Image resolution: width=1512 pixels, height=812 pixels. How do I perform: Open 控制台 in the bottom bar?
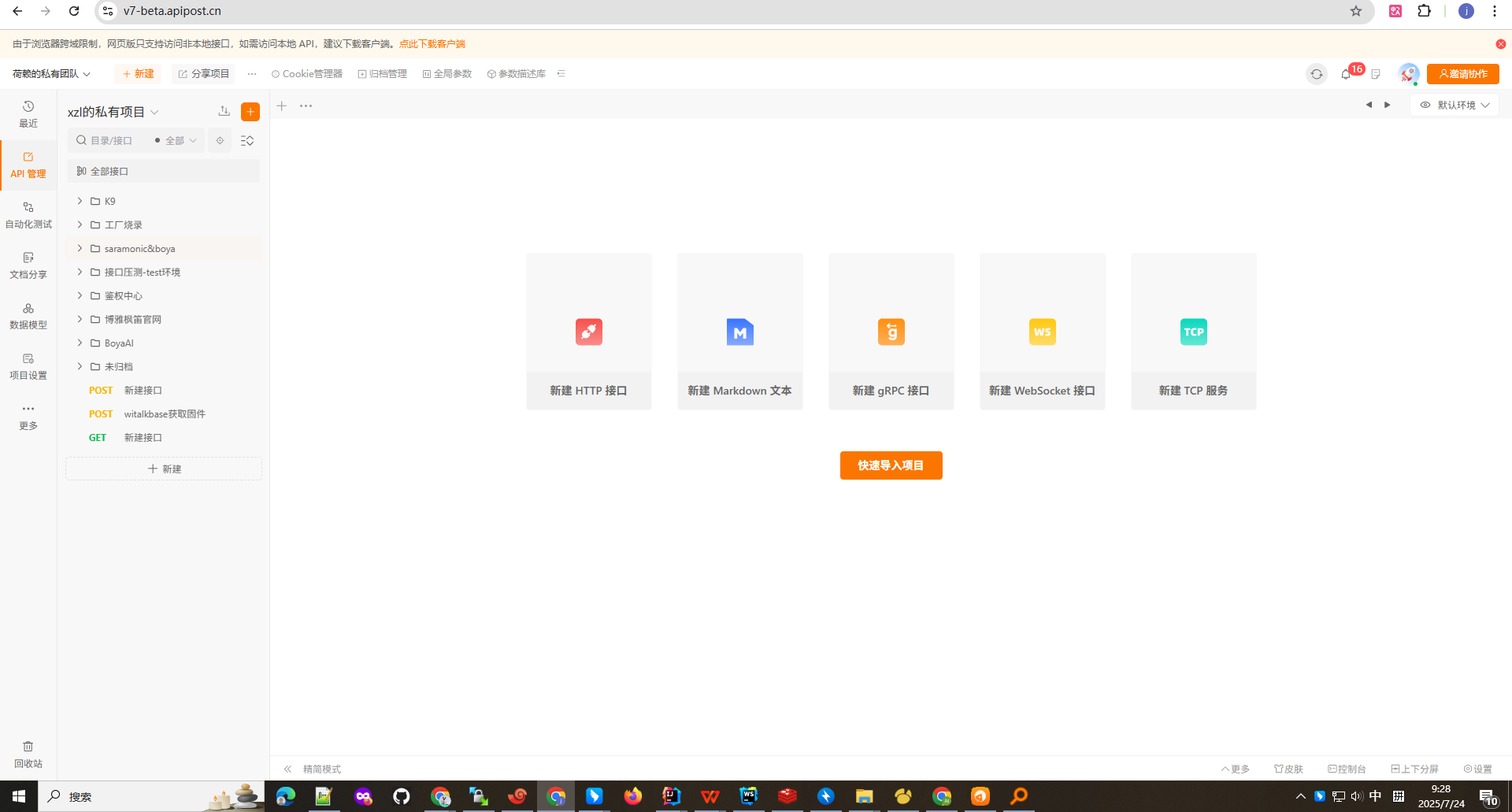tap(1347, 769)
